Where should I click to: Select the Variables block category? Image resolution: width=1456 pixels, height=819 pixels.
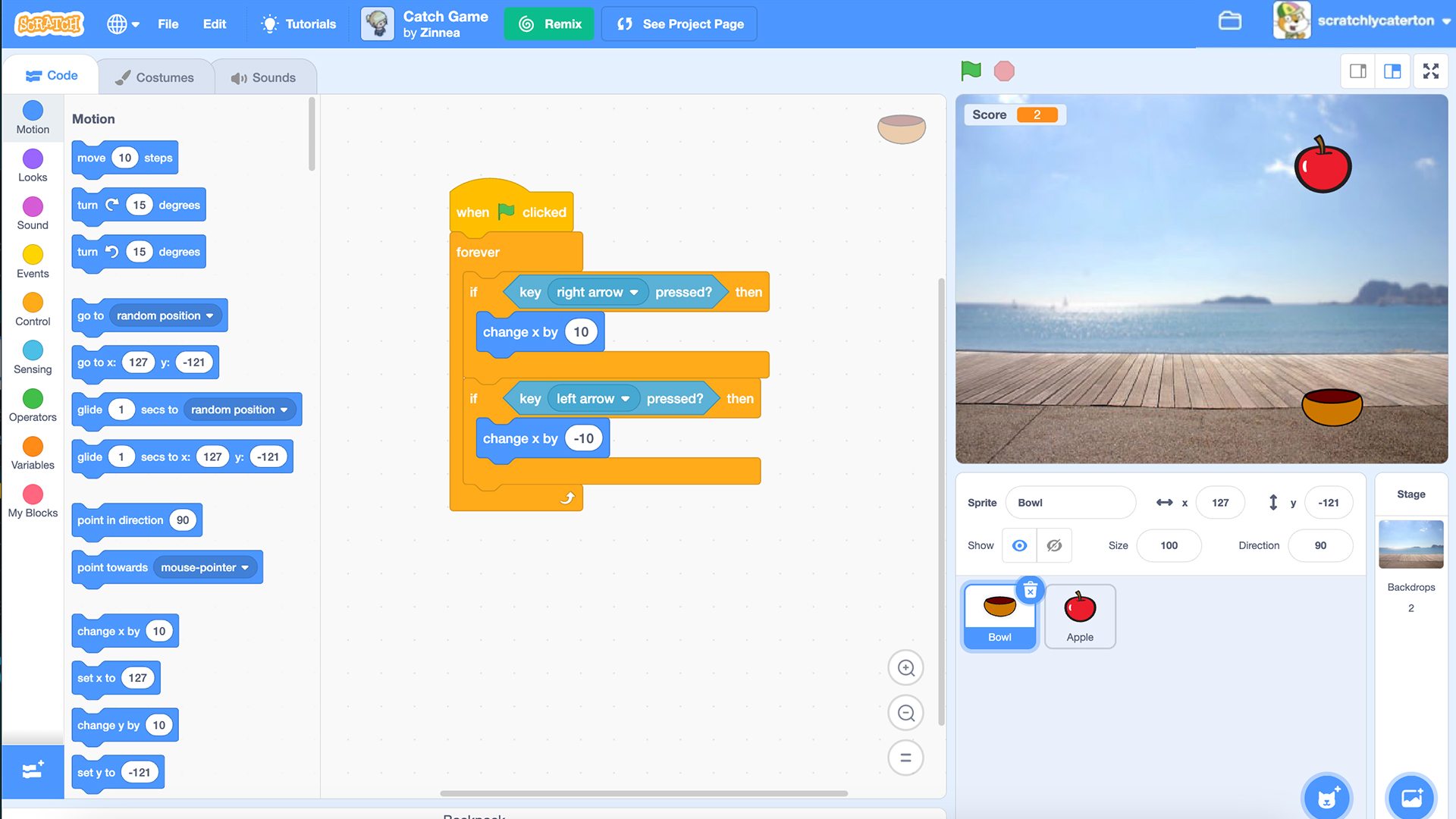pos(33,453)
